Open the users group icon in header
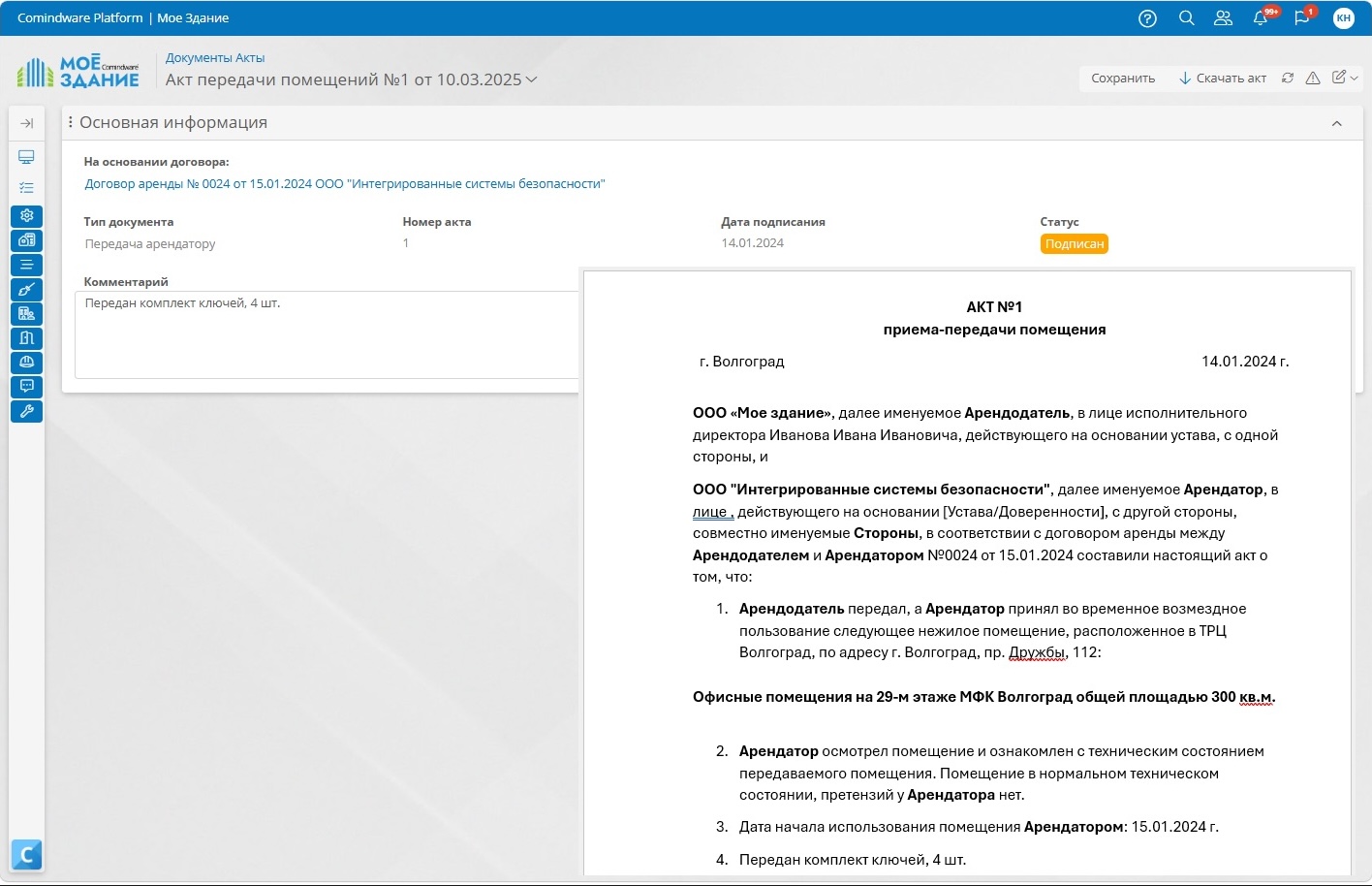1372x886 pixels. pos(1223,18)
